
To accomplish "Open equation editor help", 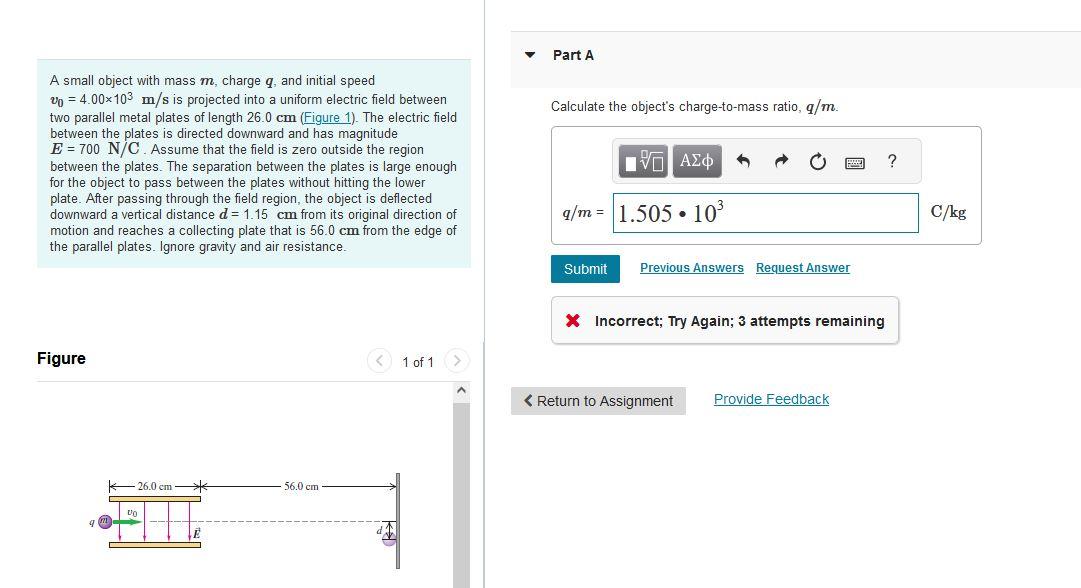I will coord(891,161).
